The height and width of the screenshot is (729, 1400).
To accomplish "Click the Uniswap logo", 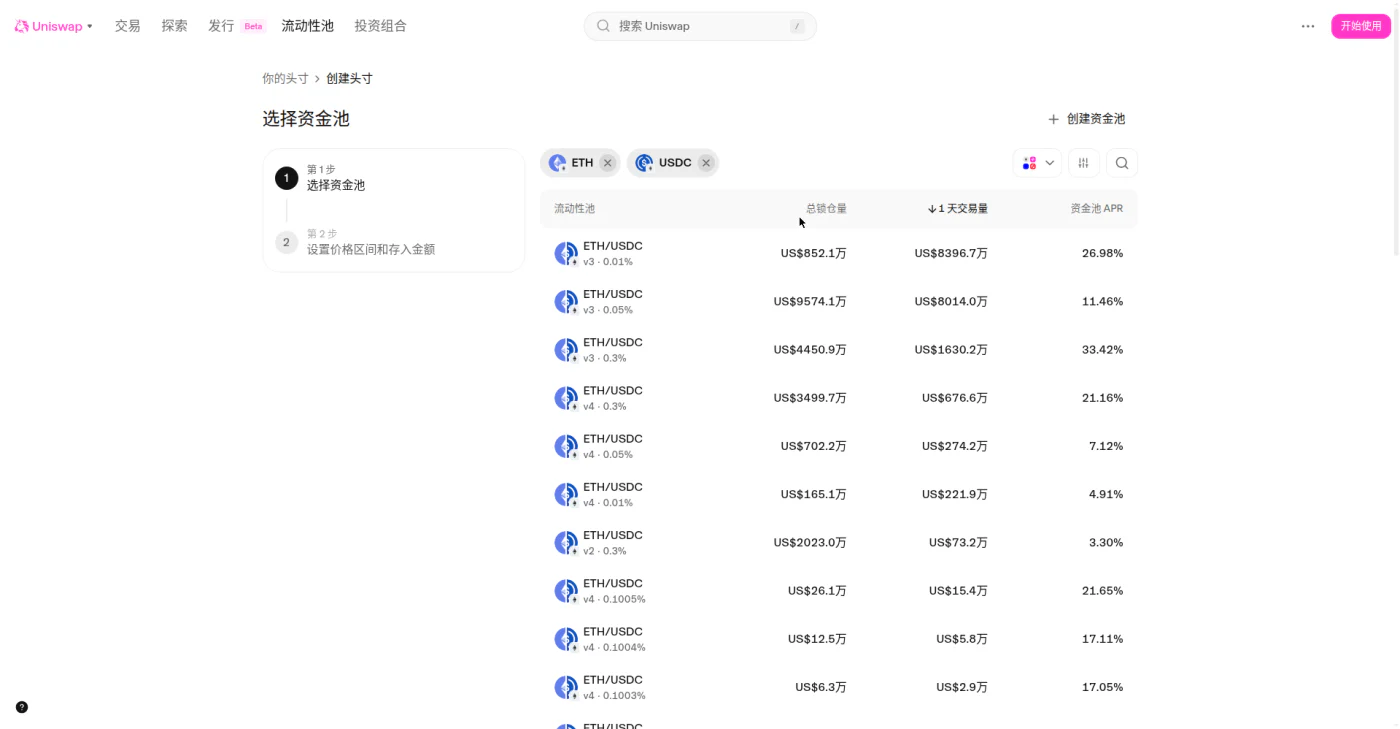I will (x=48, y=26).
